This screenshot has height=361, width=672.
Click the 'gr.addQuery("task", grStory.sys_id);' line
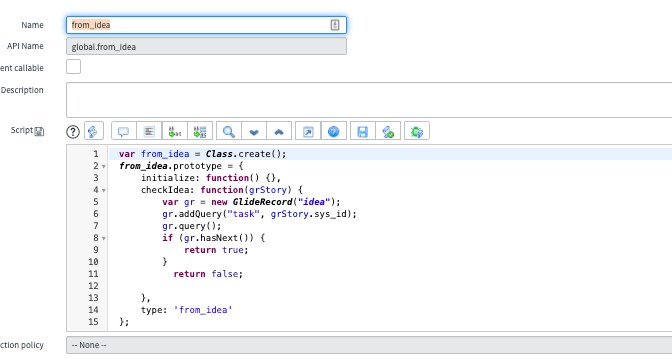point(259,214)
